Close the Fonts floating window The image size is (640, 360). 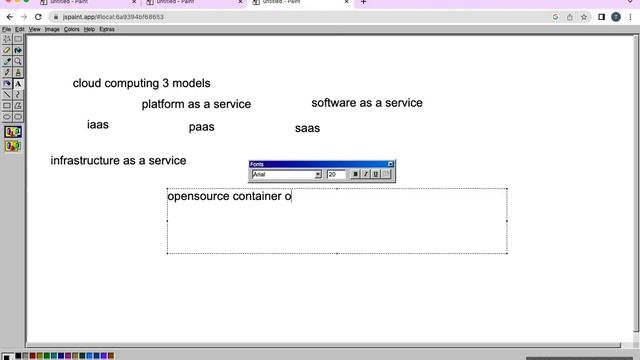(390, 164)
